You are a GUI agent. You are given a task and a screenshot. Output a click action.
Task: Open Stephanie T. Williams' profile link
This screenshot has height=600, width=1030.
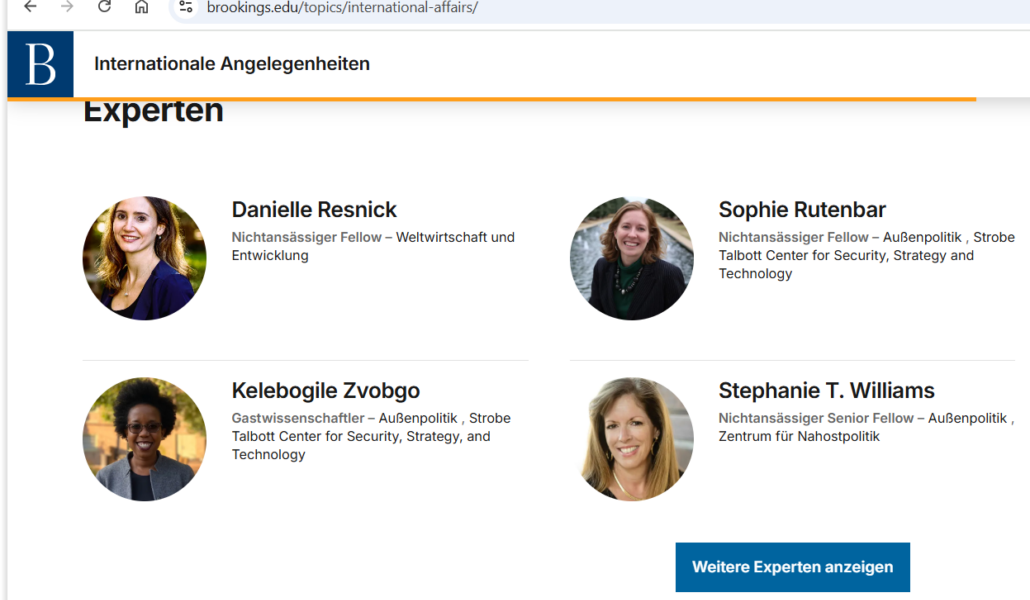pyautogui.click(x=826, y=390)
